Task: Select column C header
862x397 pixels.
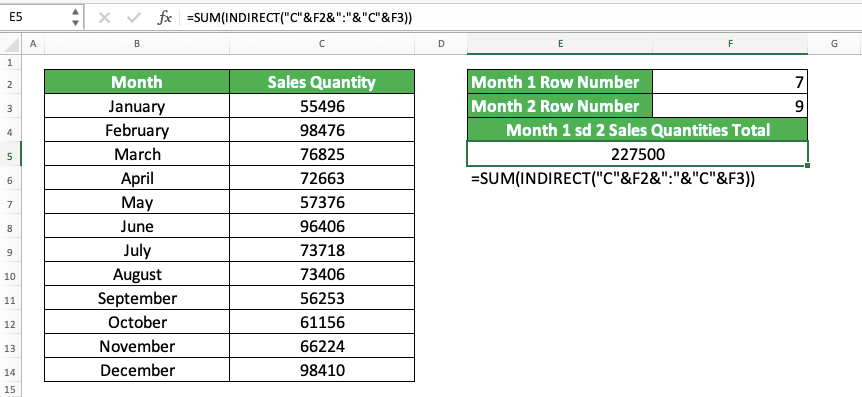Action: (322, 43)
